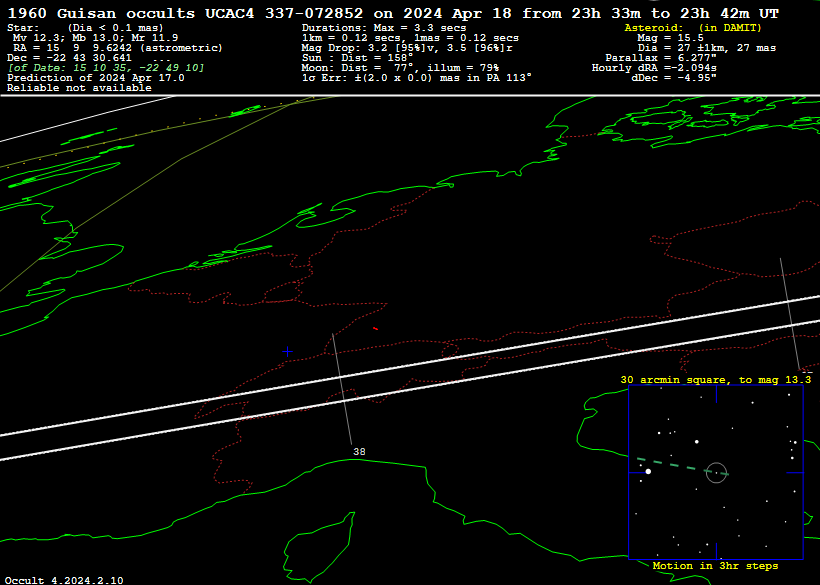Click the 'Dec = -22 43 30.641' line

[70, 58]
